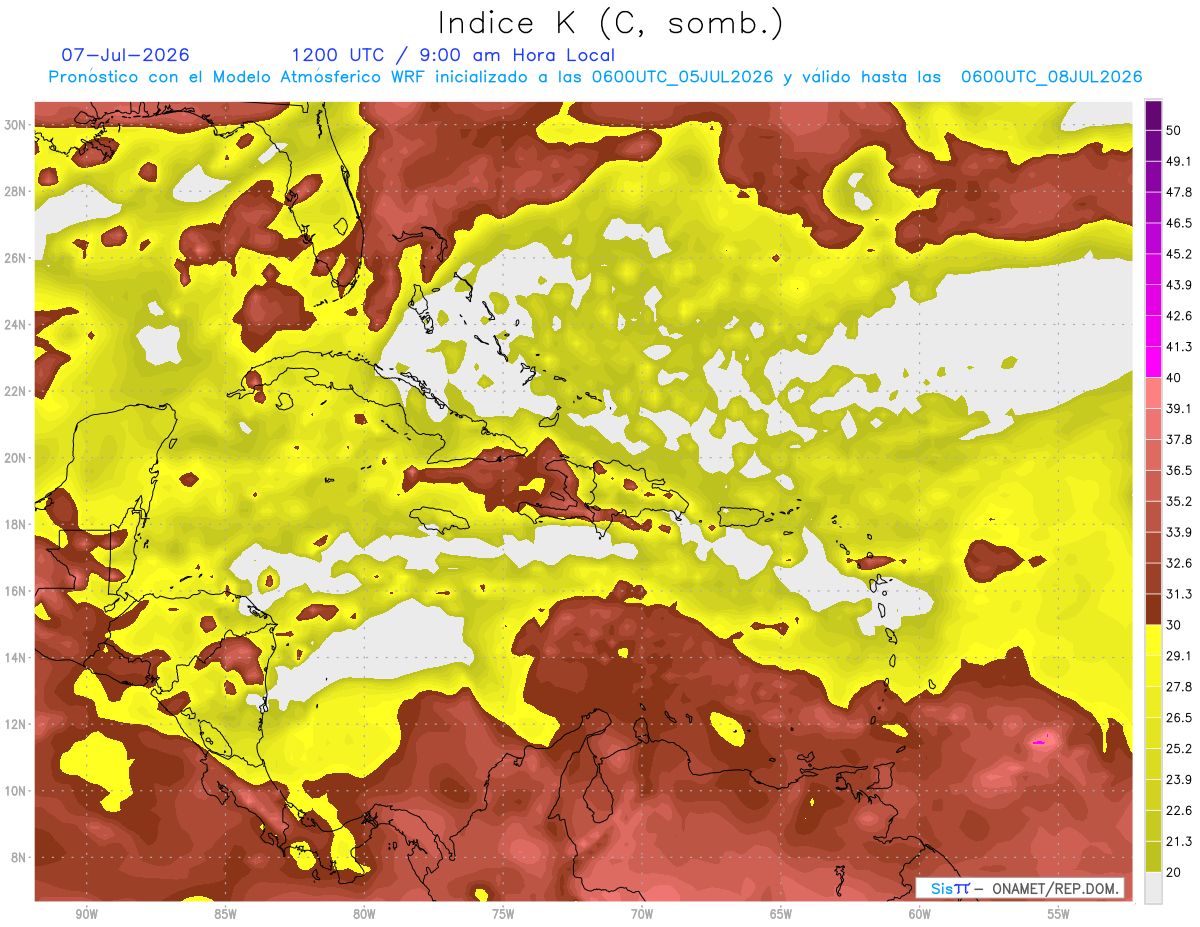
Task: Click the colorbar value 29.1
Action: tap(1179, 655)
